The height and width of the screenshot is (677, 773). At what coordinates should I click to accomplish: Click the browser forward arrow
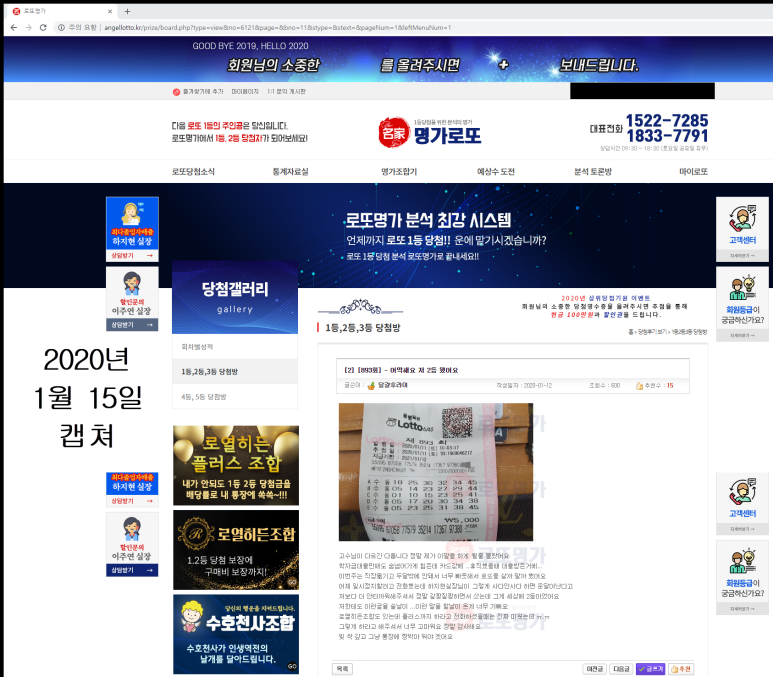point(28,28)
